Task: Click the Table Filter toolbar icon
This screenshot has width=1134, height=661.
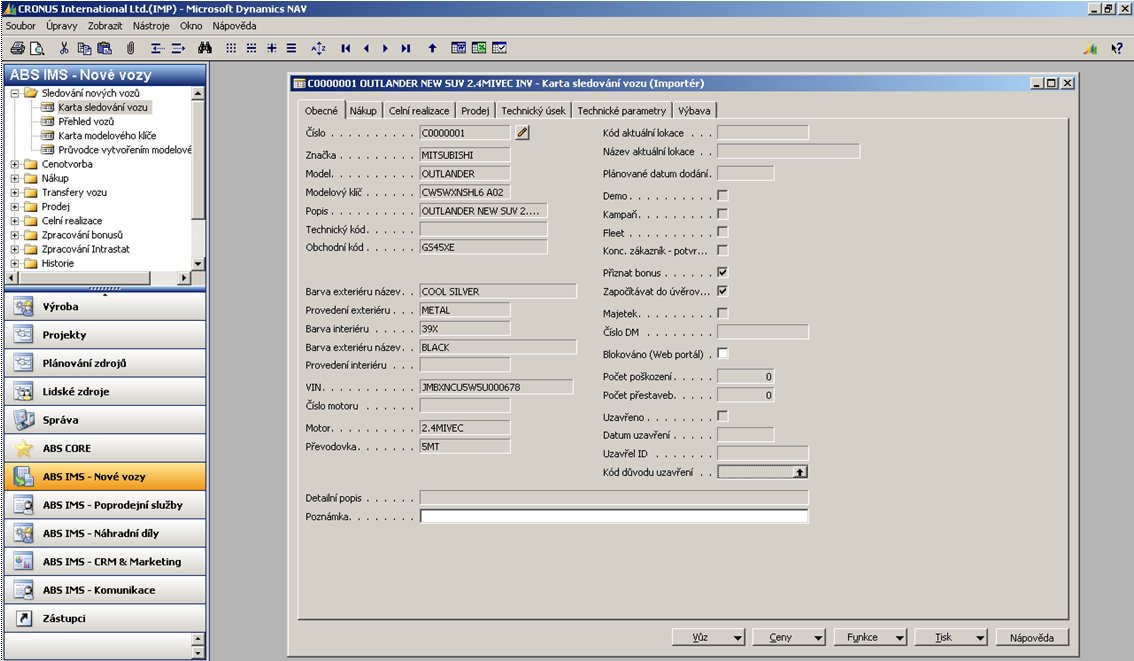Action: (x=251, y=48)
